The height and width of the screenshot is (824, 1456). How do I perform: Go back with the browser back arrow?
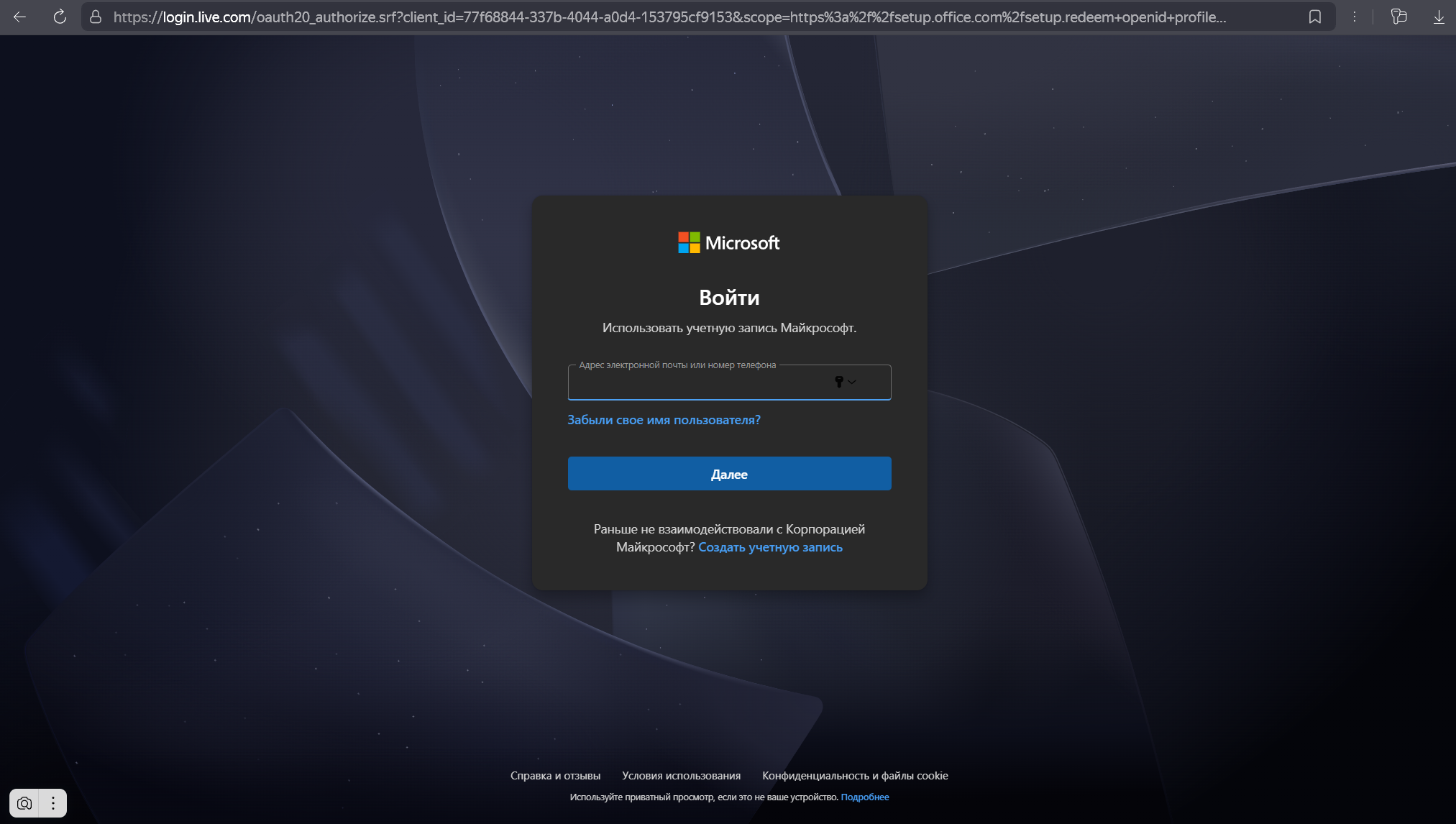coord(20,17)
